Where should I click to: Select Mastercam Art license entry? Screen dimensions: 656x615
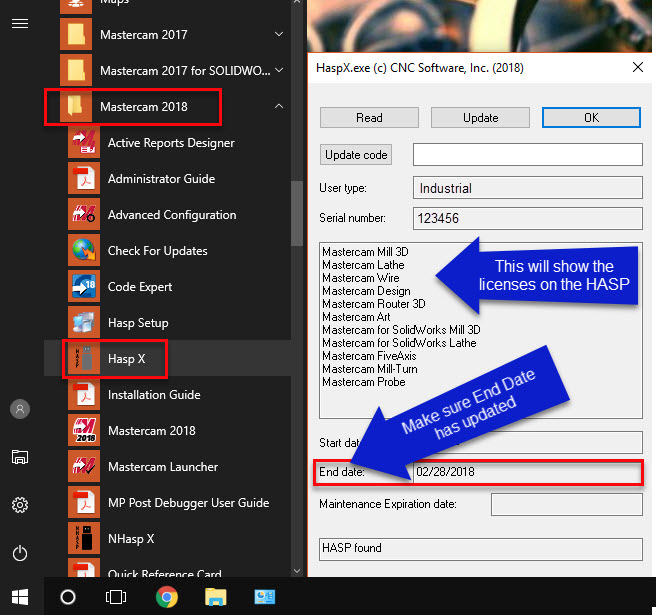pyautogui.click(x=356, y=317)
